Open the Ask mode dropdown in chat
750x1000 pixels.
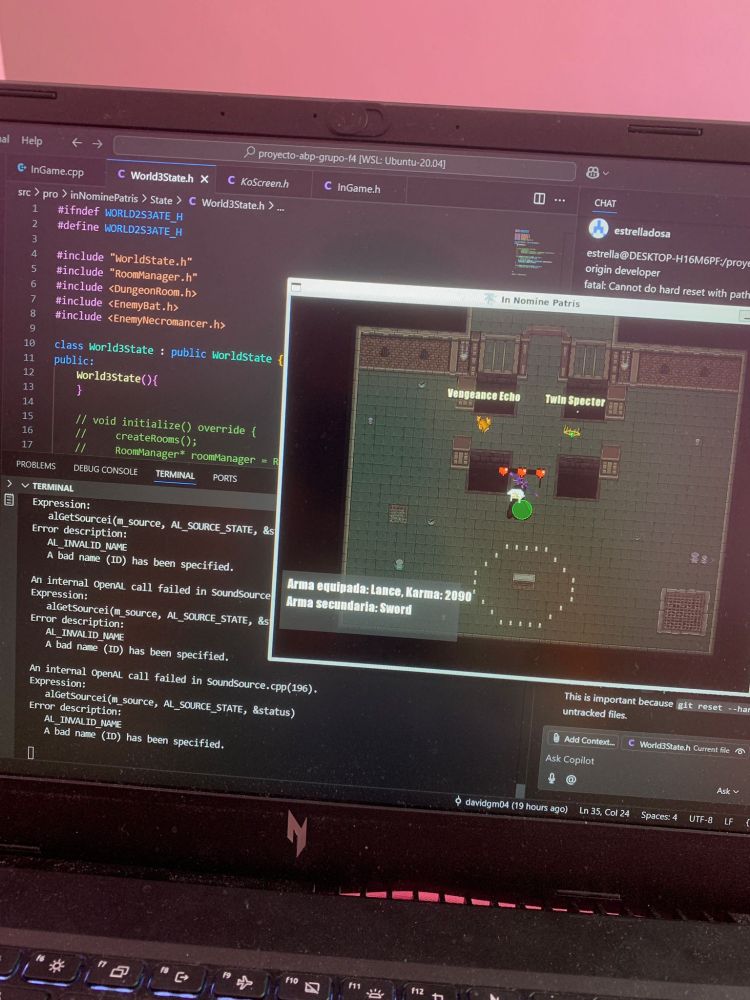(x=727, y=791)
